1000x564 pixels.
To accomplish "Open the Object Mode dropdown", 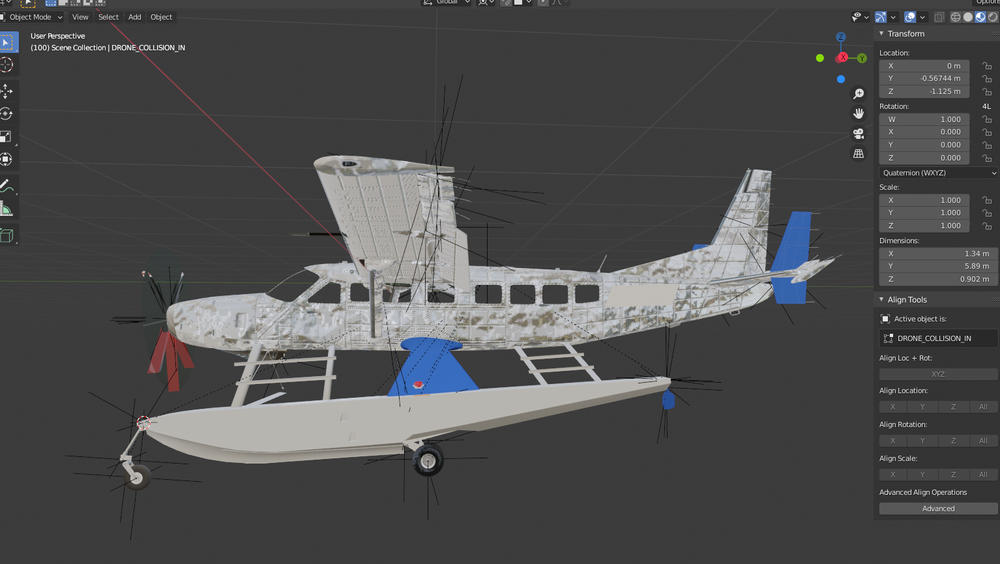I will 32,17.
